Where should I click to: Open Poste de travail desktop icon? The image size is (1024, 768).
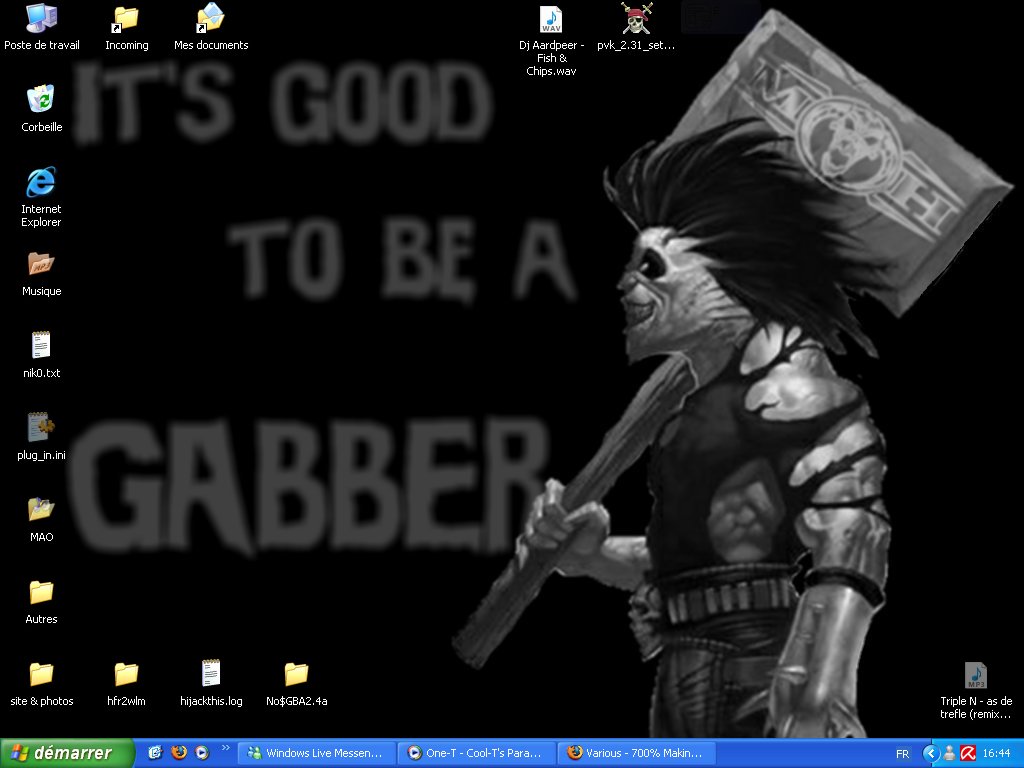41,27
